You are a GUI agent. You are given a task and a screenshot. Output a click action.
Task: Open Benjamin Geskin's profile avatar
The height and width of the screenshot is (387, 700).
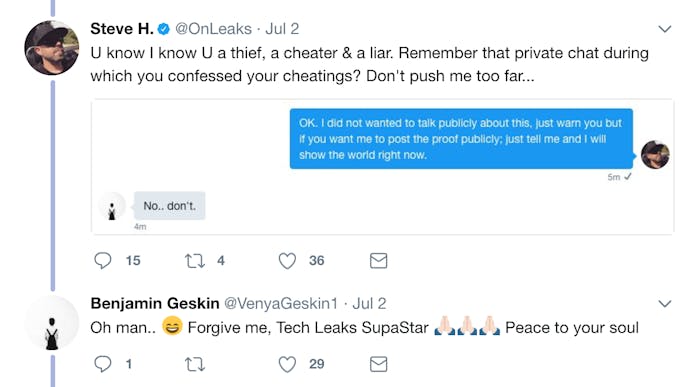[x=52, y=323]
